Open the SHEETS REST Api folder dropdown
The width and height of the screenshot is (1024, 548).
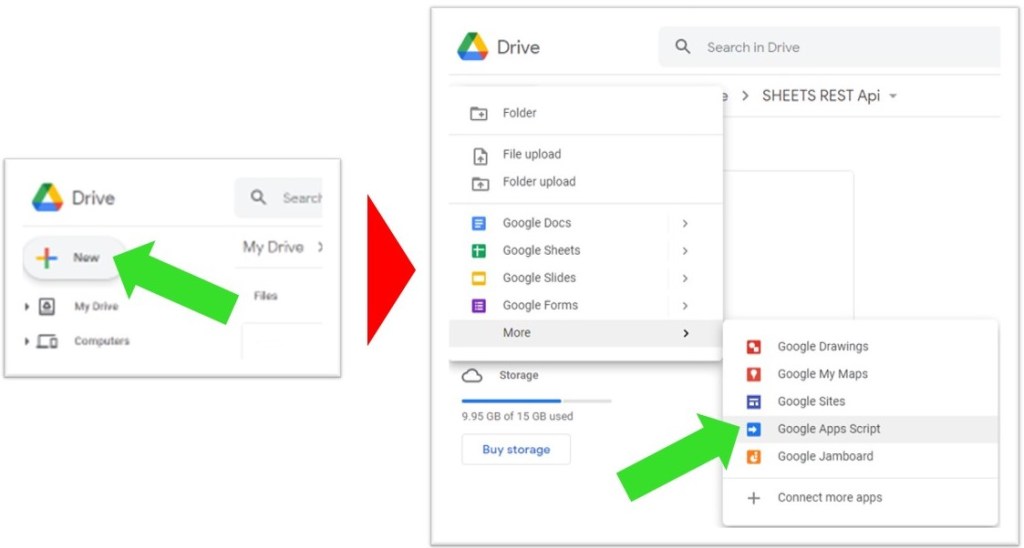pyautogui.click(x=893, y=96)
